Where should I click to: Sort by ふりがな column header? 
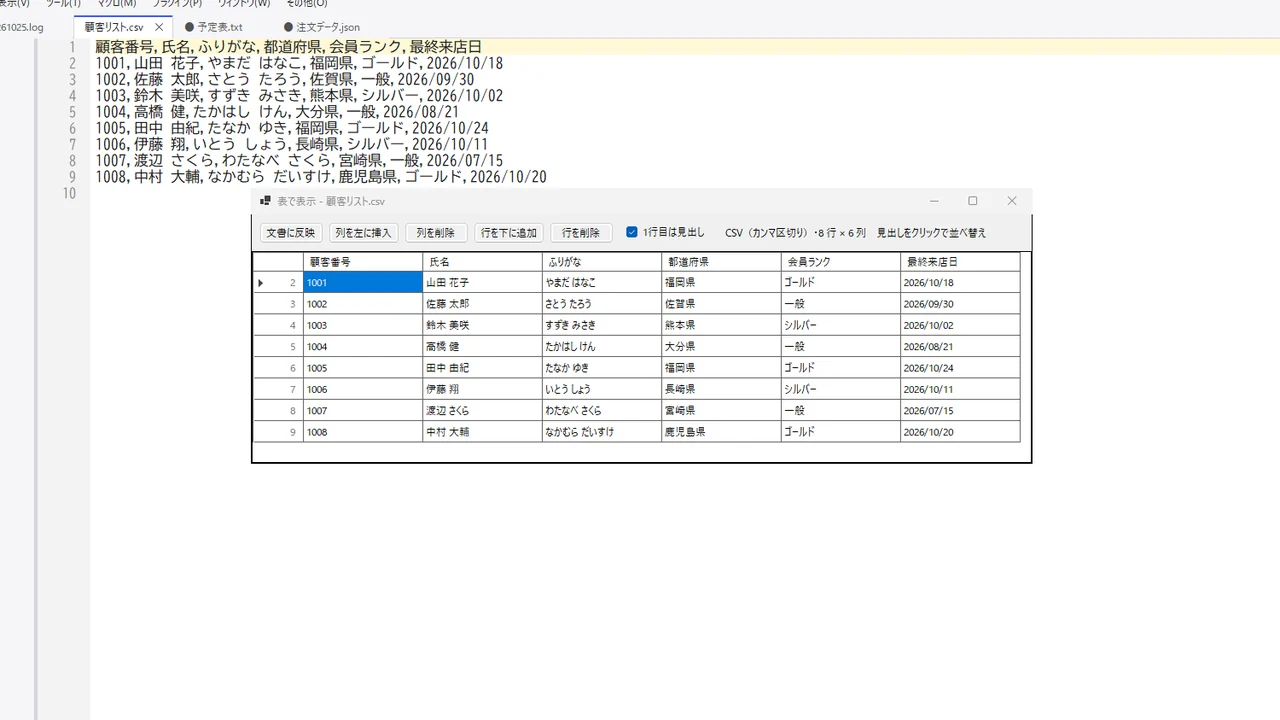tap(602, 262)
